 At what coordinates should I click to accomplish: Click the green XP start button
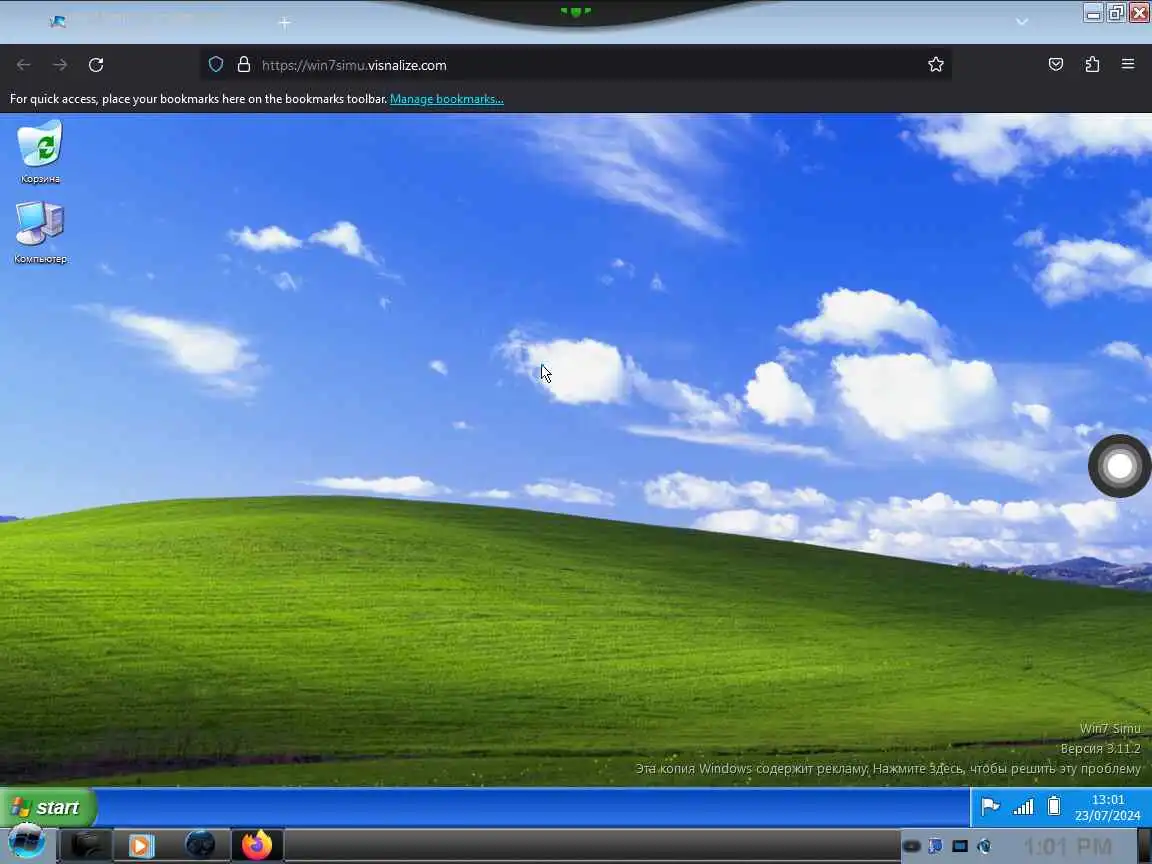[47, 807]
